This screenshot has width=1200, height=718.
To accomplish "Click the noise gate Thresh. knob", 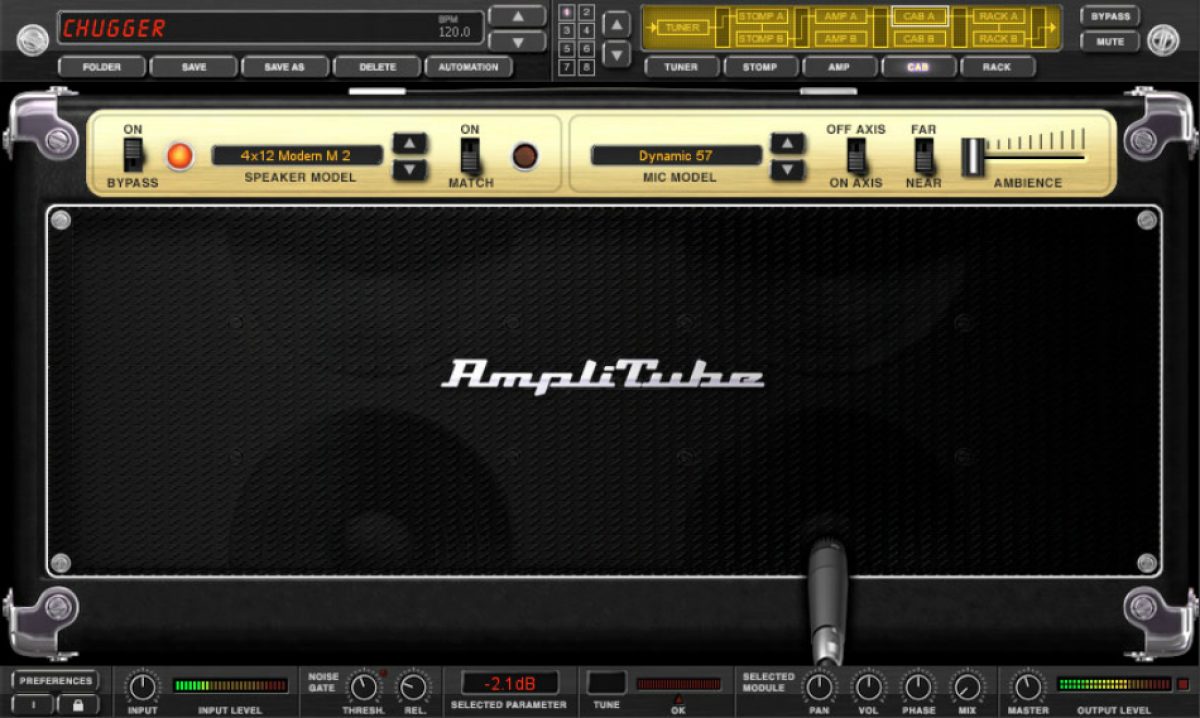I will point(364,687).
